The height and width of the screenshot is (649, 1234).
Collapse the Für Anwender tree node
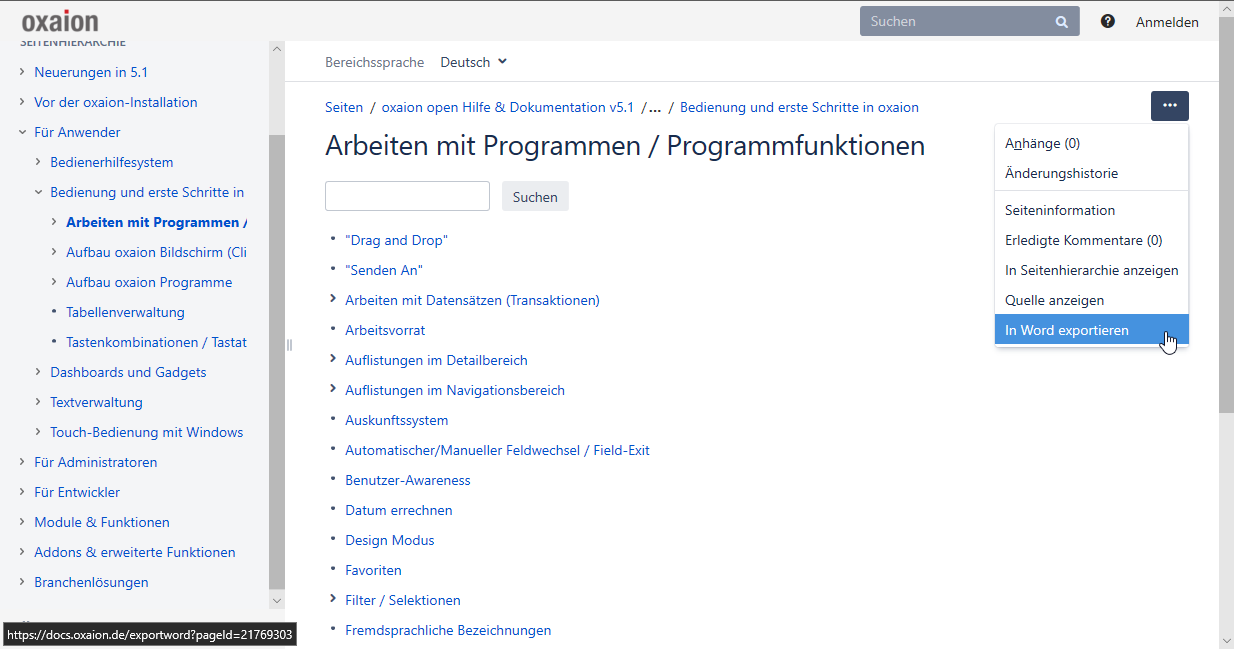pos(23,132)
